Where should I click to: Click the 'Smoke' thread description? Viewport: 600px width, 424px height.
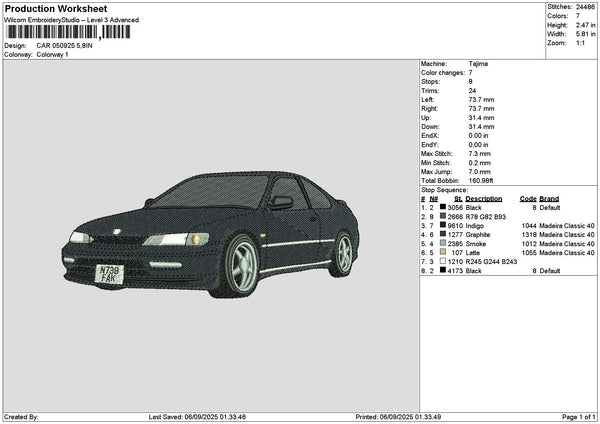[476, 244]
